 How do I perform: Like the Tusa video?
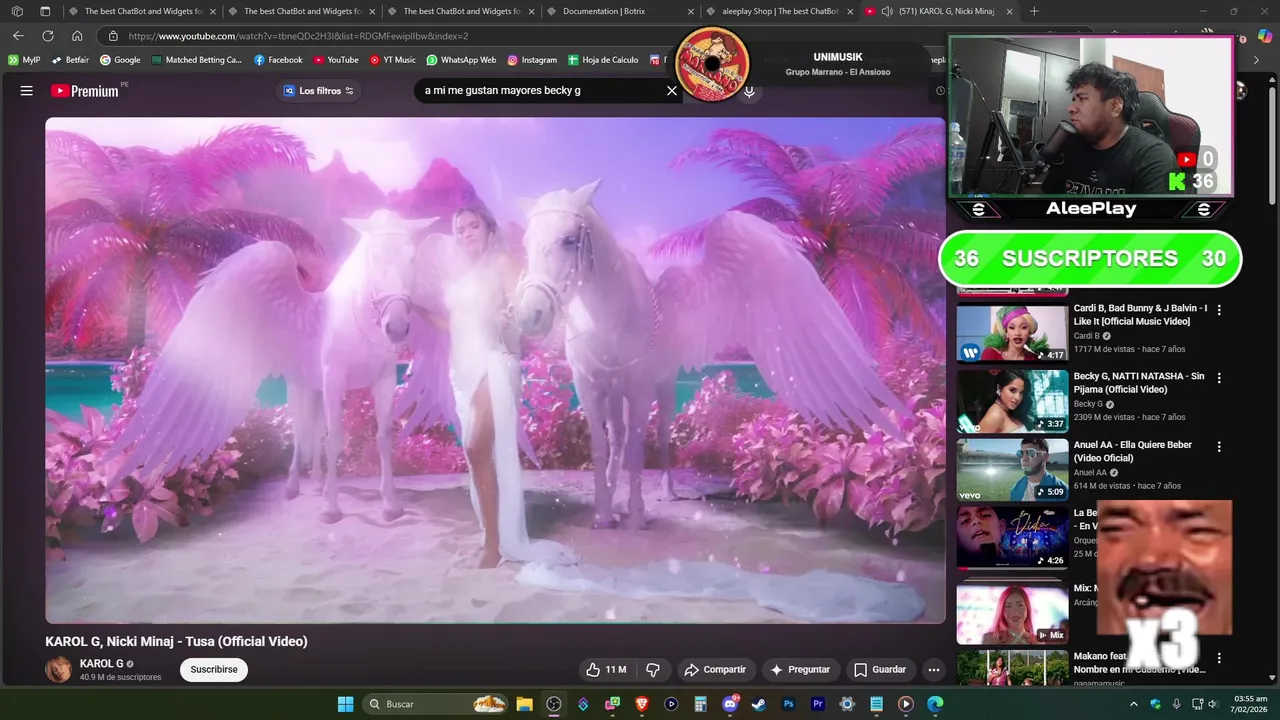[x=606, y=670]
